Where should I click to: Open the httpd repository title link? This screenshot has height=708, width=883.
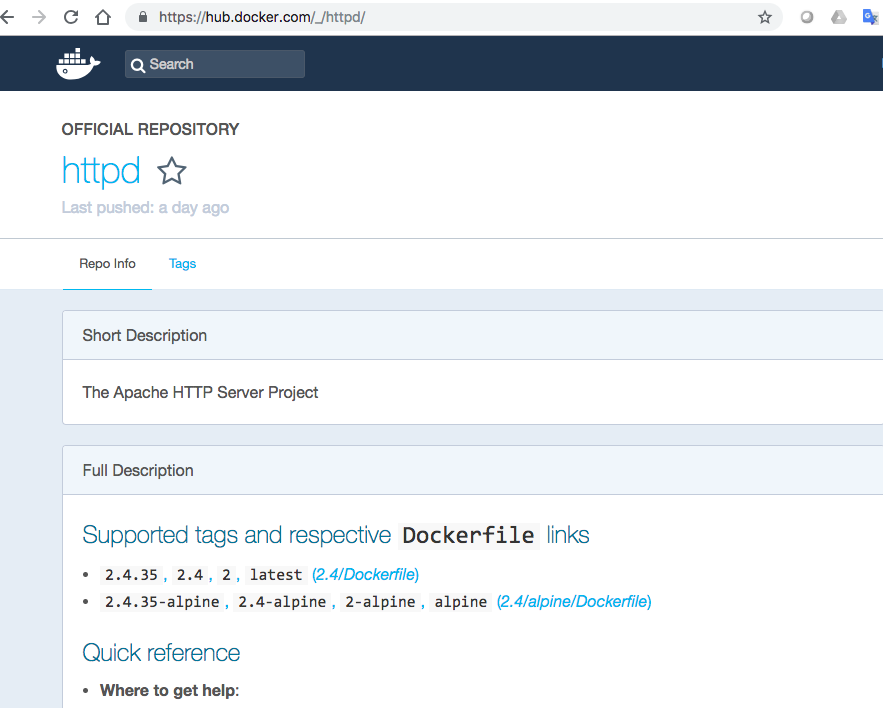point(101,171)
